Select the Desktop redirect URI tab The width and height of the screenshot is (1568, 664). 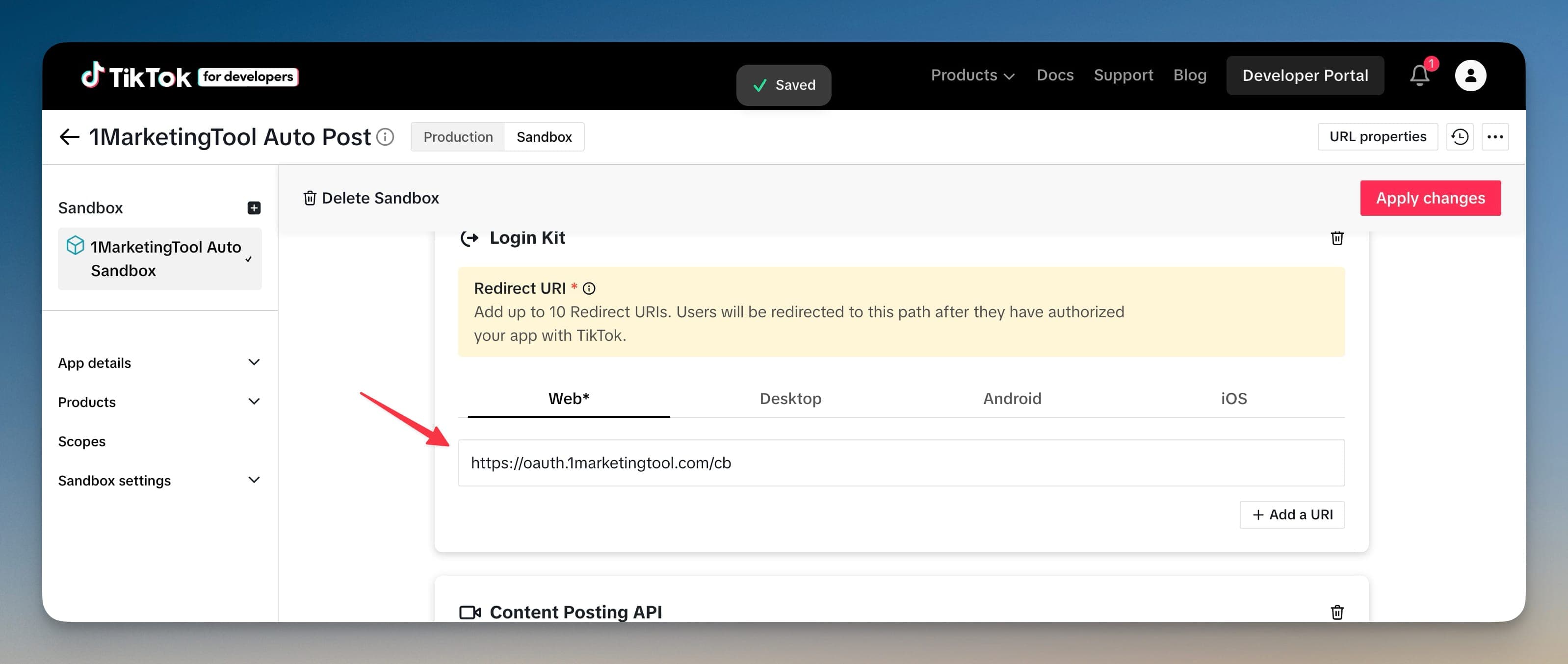point(790,399)
